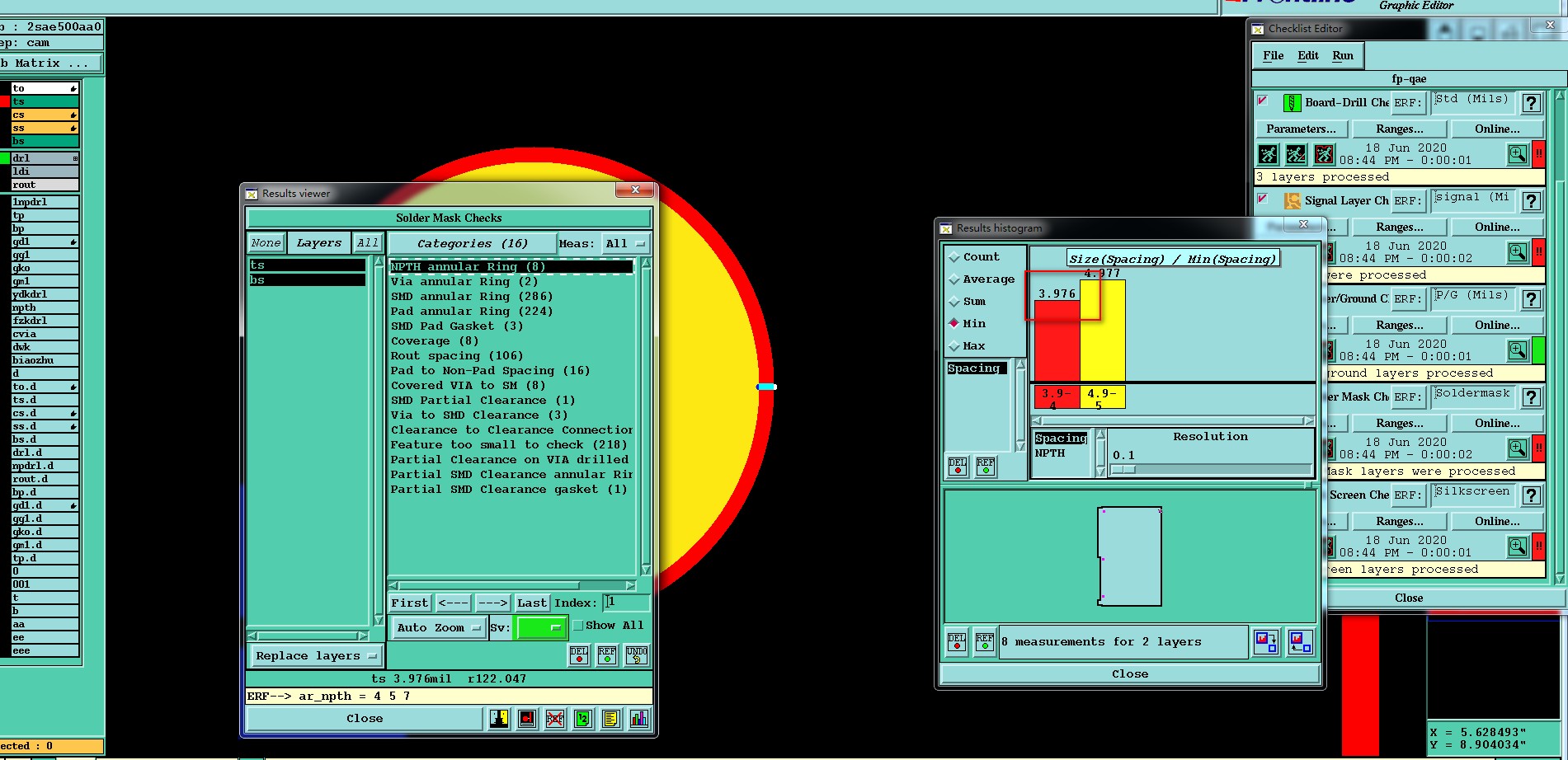Click the REF icon in Results viewer
Image resolution: width=1568 pixels, height=760 pixels.
coord(607,655)
